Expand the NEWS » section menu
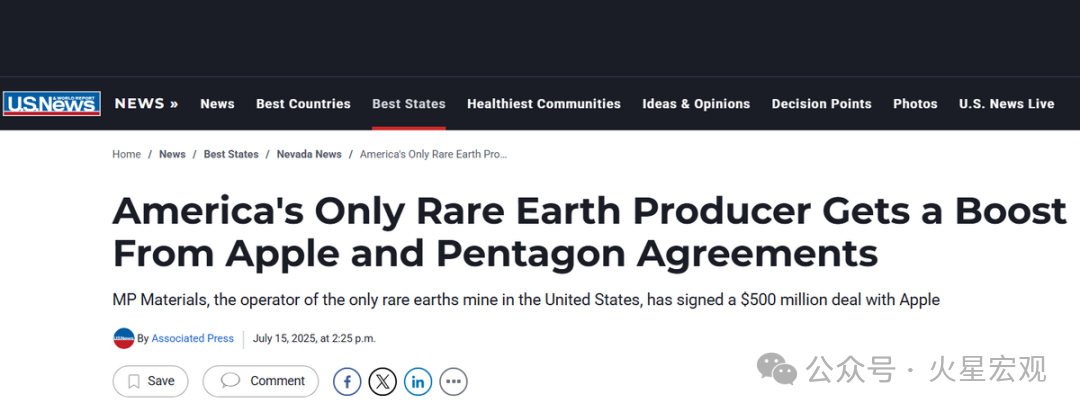Viewport: 1080px width, 412px height. click(146, 103)
